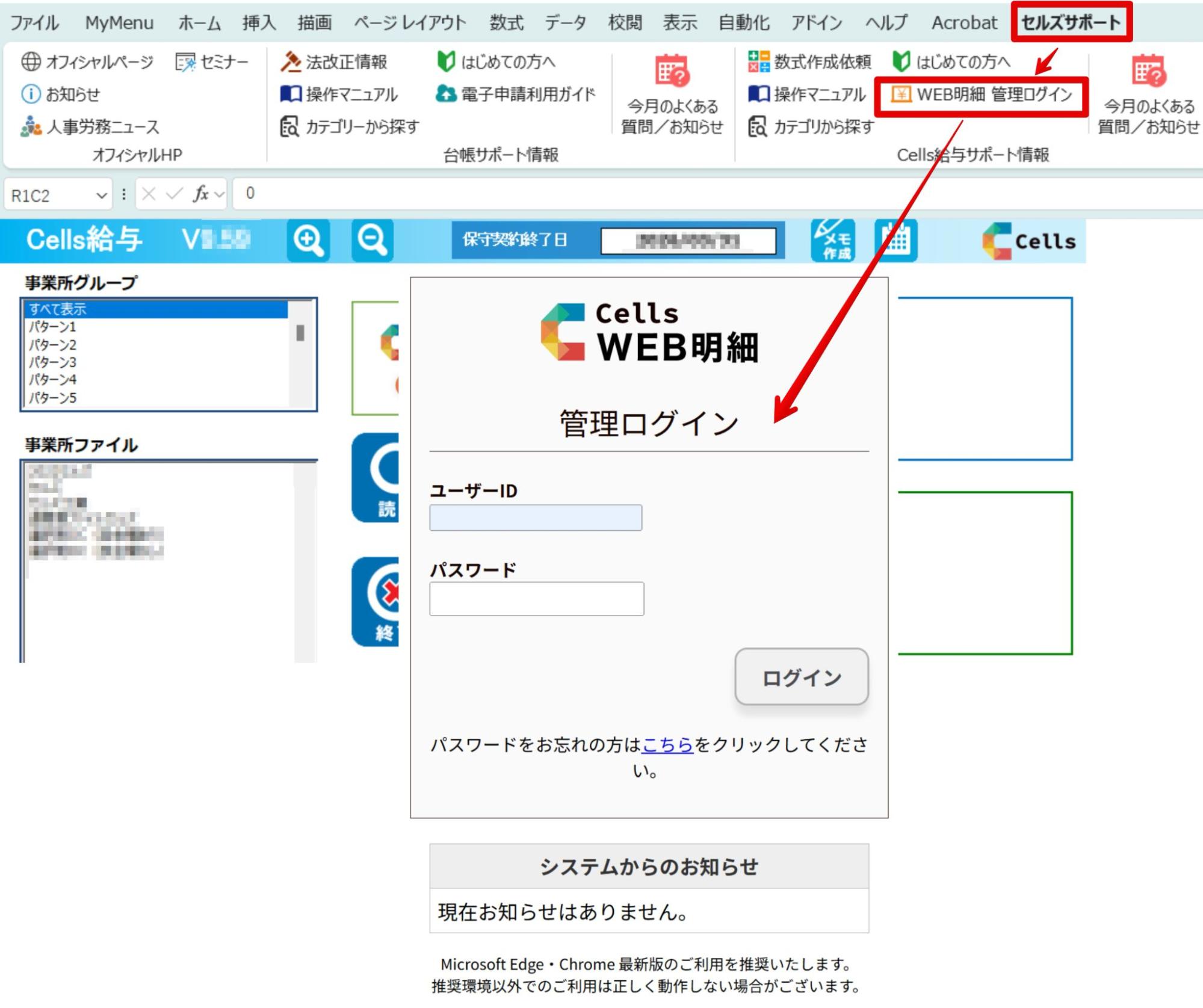Open 法改正情報 gavel icon
The image size is (1203, 1008).
click(x=291, y=61)
